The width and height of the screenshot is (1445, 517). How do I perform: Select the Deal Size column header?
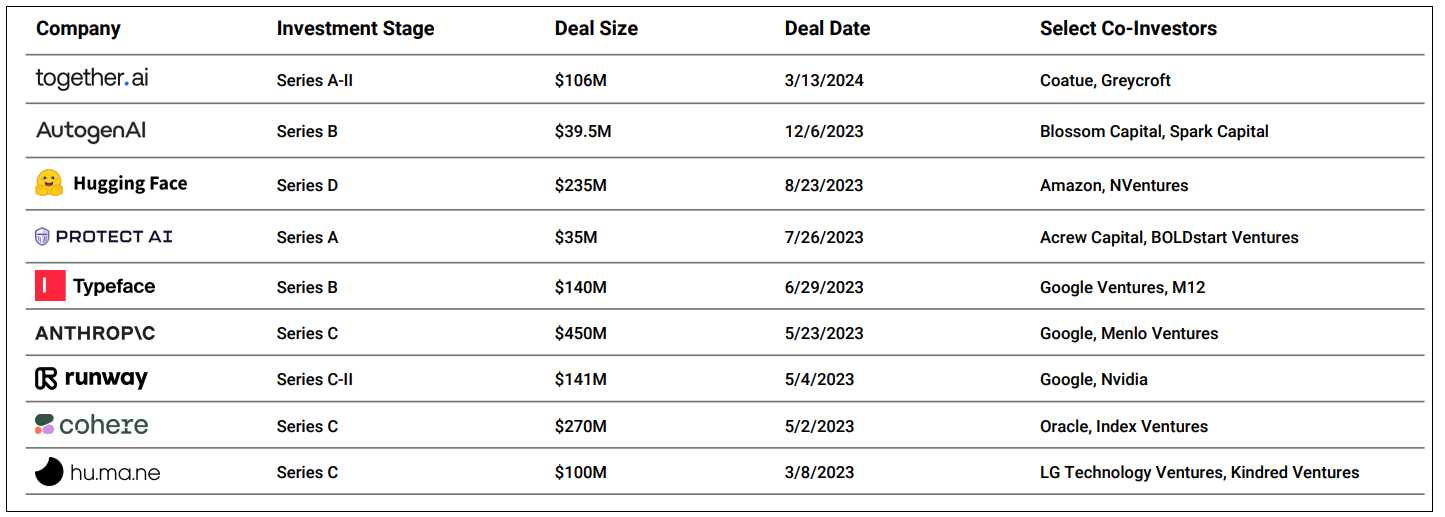(x=596, y=29)
